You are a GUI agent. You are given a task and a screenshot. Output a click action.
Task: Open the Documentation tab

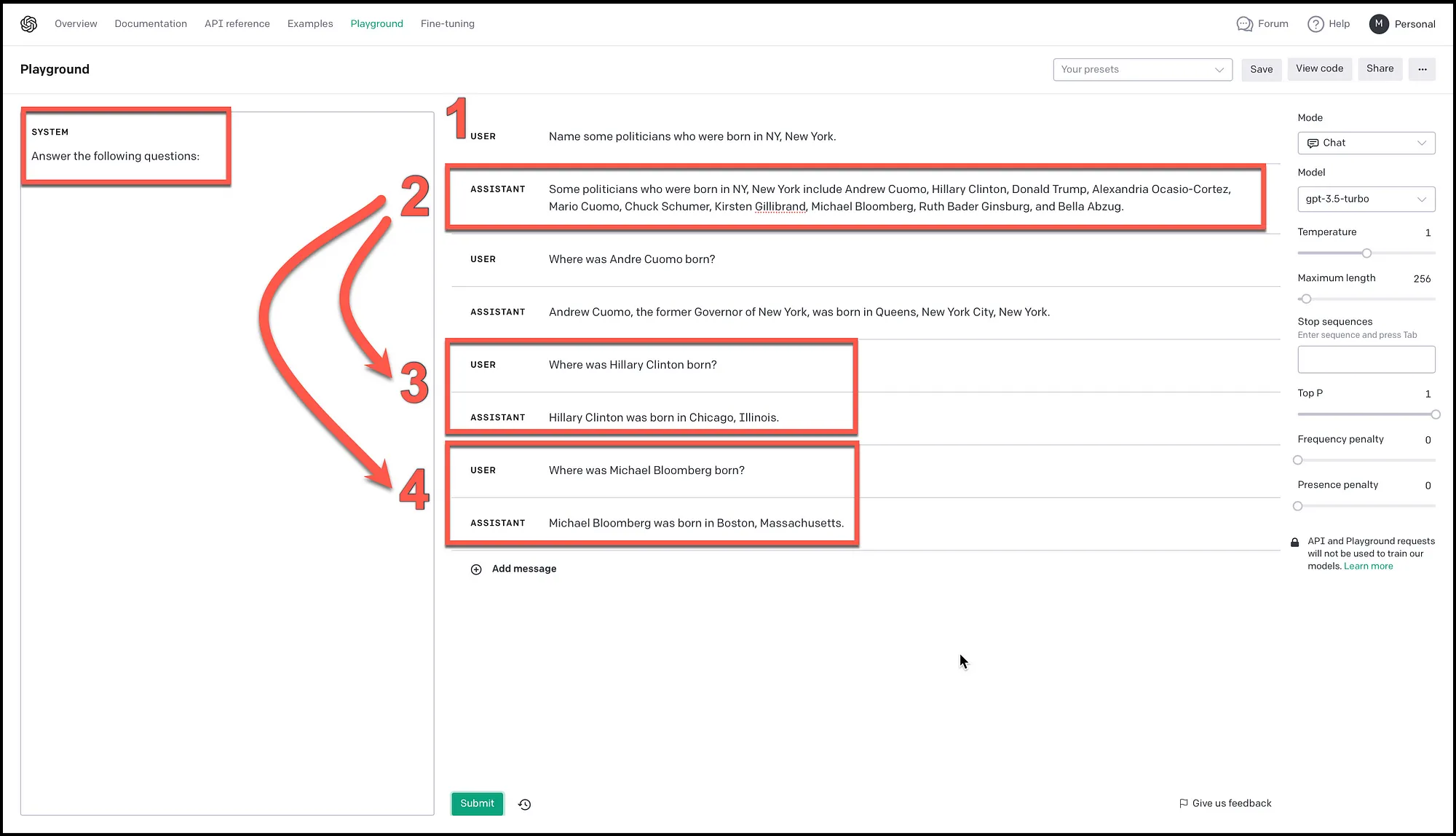pos(151,24)
